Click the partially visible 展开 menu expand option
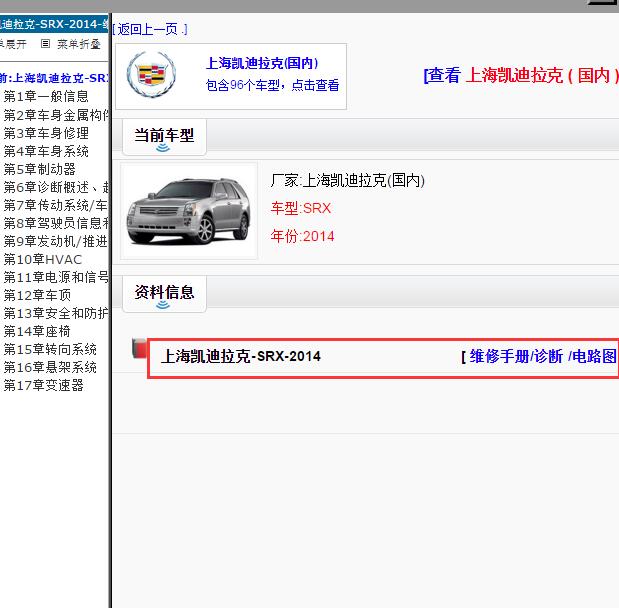Image resolution: width=619 pixels, height=608 pixels. pos(13,44)
